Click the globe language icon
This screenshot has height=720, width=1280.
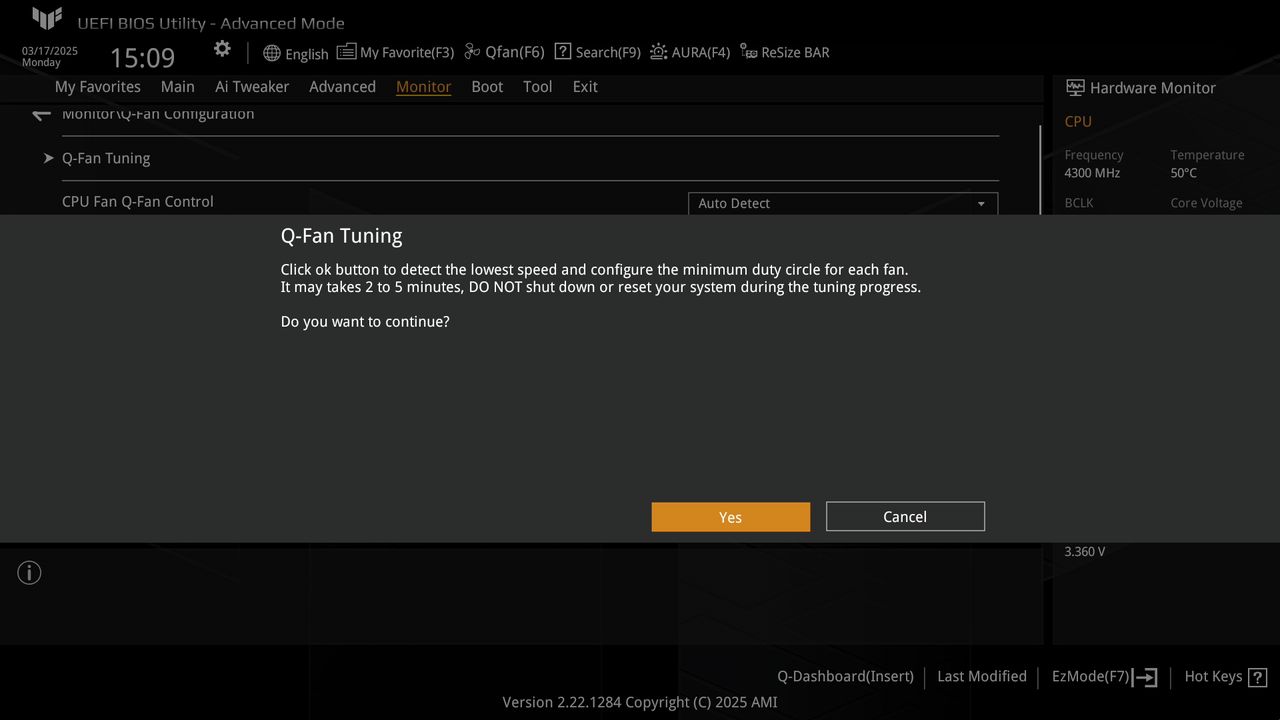pos(272,53)
